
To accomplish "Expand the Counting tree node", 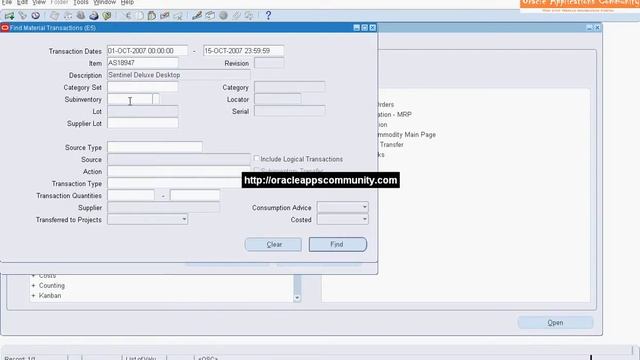I will pyautogui.click(x=33, y=286).
